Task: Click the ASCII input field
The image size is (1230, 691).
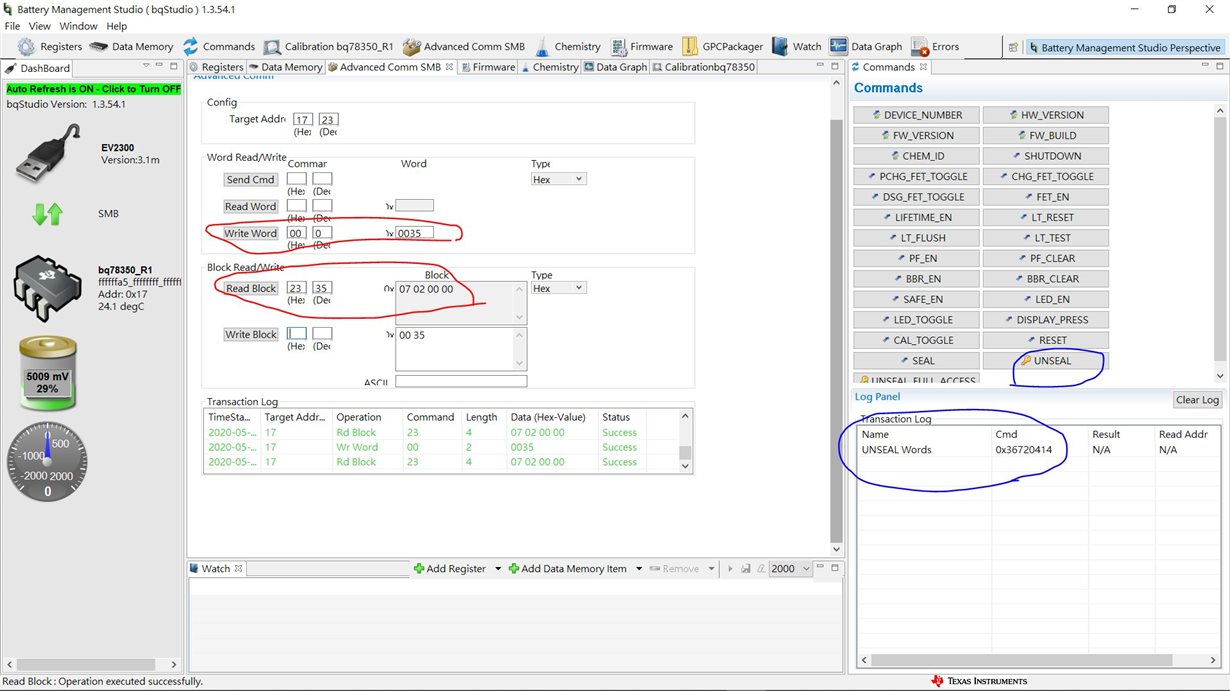Action: (x=461, y=381)
